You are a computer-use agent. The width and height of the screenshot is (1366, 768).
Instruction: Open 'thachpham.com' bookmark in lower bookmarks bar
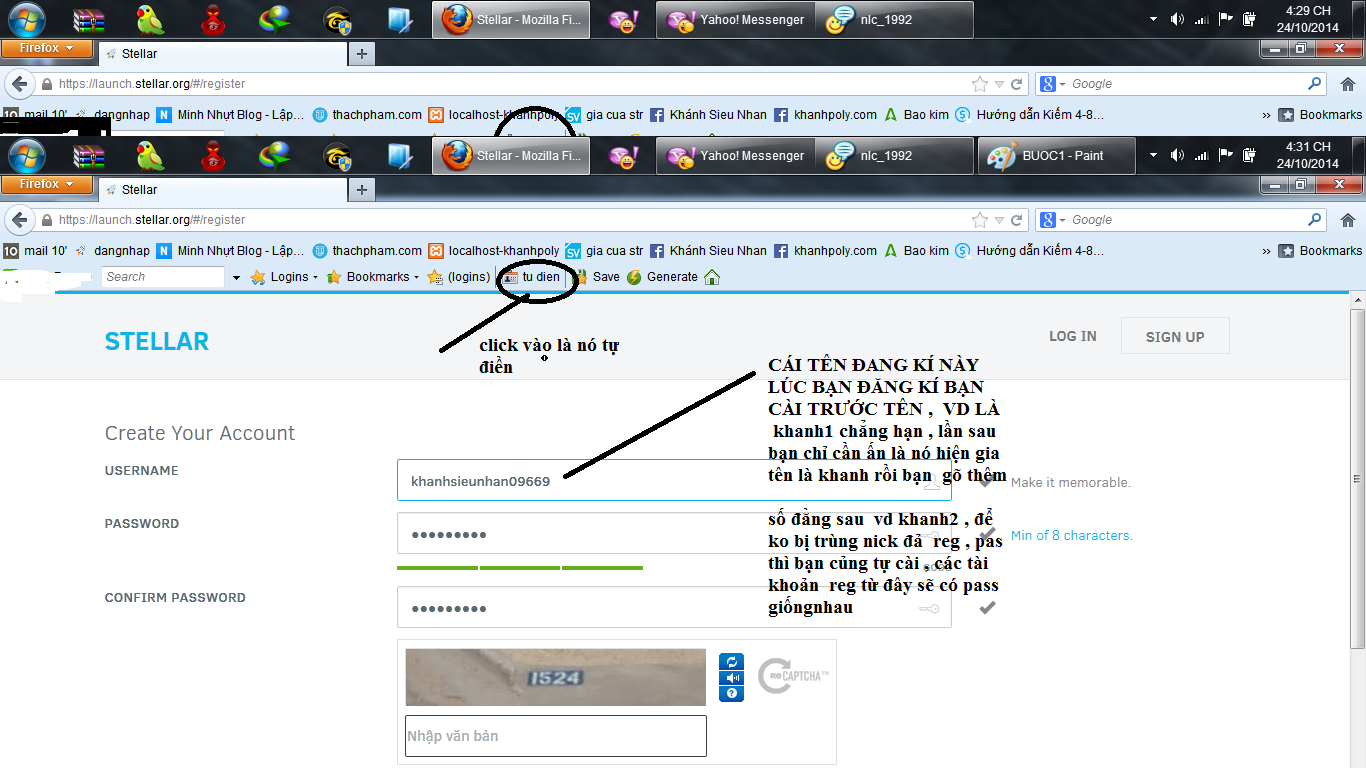(x=367, y=251)
